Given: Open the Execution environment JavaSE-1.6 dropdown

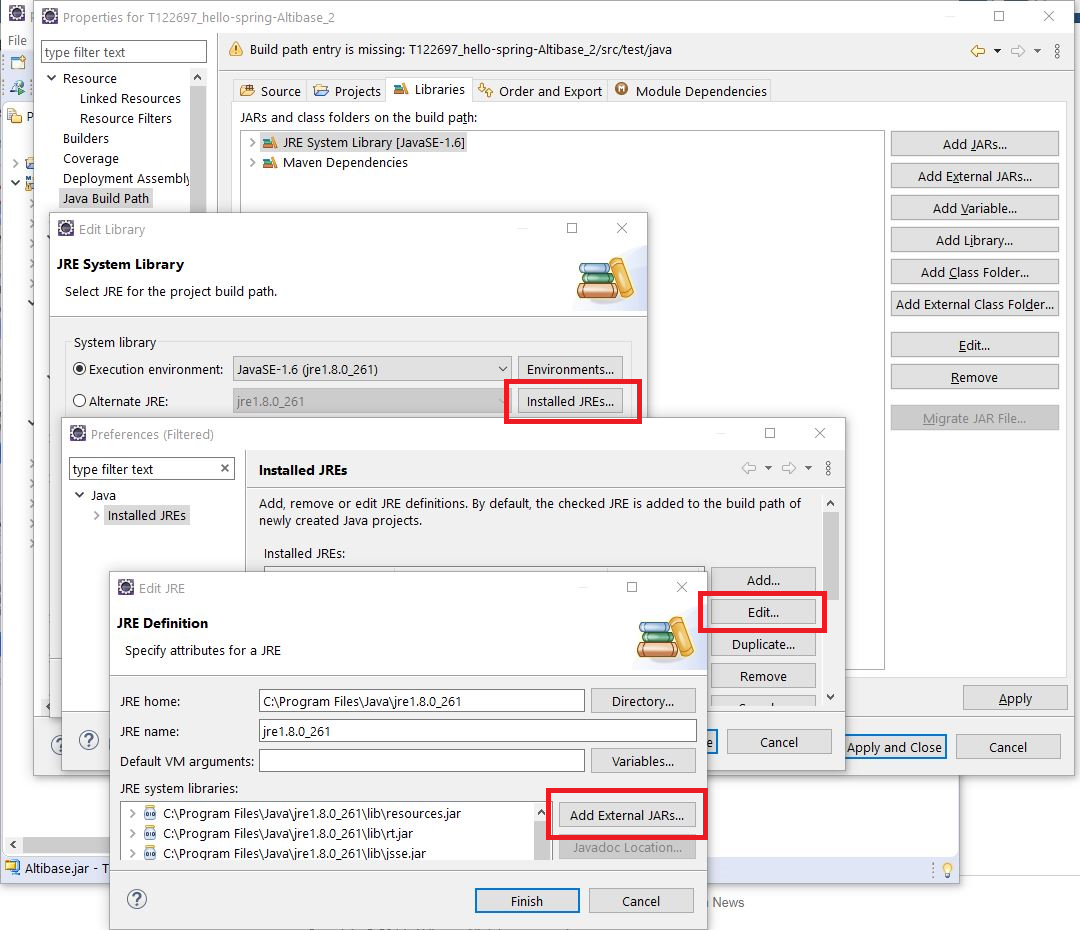Looking at the screenshot, I should [372, 369].
